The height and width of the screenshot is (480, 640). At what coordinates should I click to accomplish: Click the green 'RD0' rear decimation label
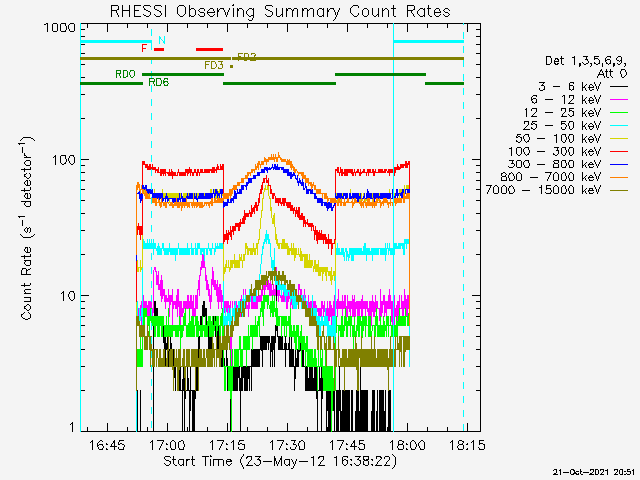(x=125, y=74)
